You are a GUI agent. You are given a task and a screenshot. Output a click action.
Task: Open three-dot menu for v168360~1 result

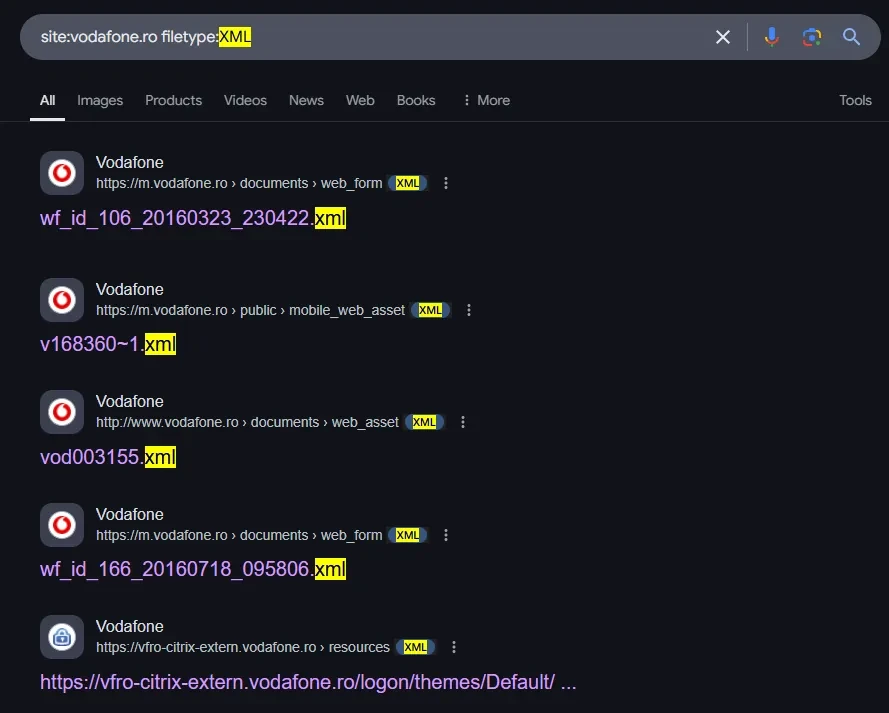(x=468, y=310)
